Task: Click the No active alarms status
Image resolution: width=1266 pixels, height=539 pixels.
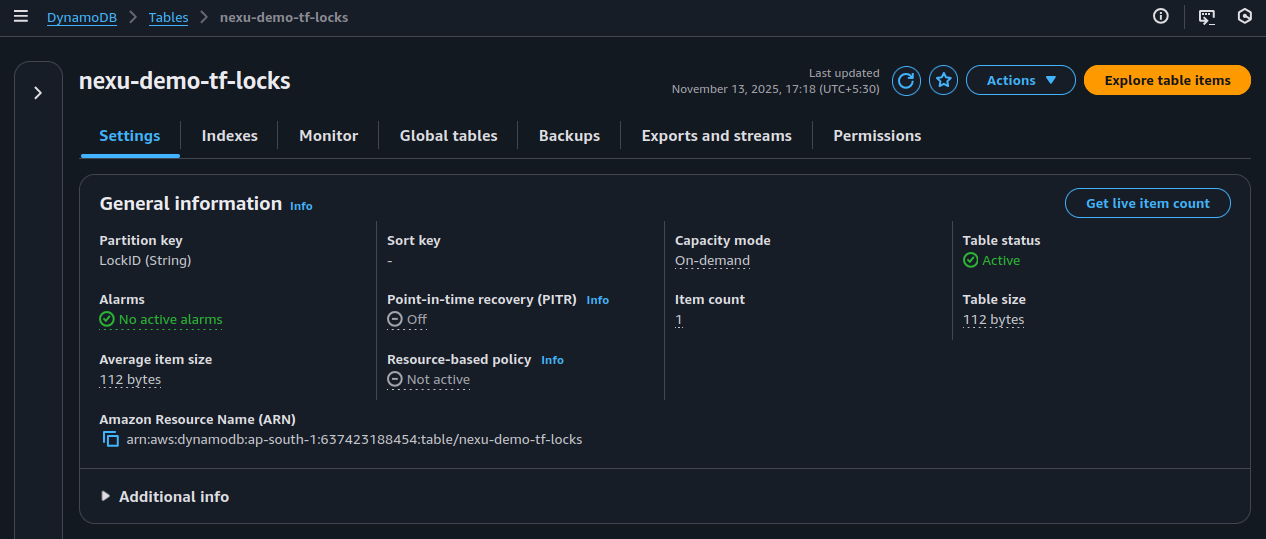Action: pyautogui.click(x=161, y=320)
